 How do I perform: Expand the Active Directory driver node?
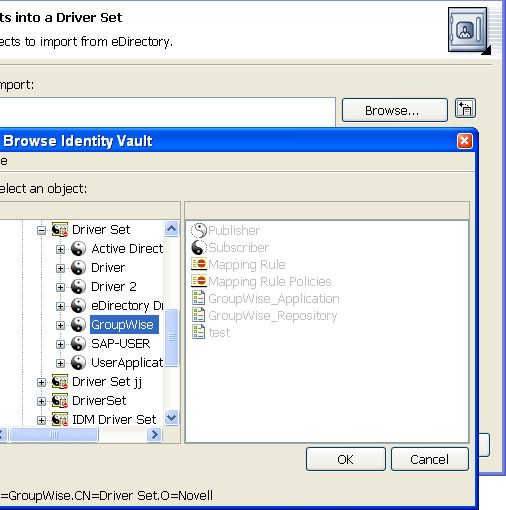click(x=60, y=249)
